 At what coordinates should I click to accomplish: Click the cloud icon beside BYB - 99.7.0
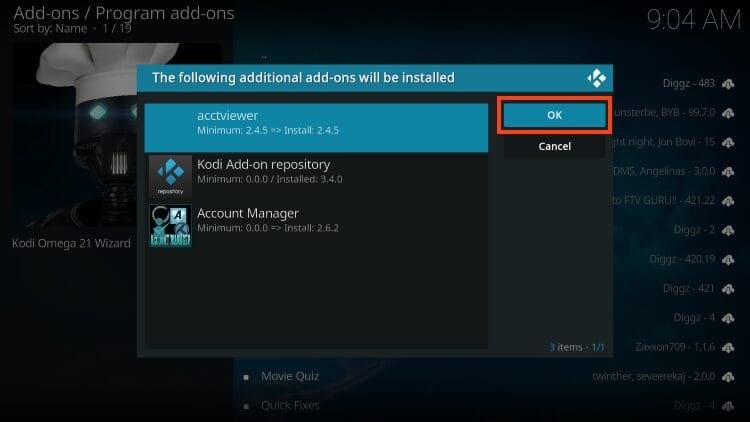(728, 113)
